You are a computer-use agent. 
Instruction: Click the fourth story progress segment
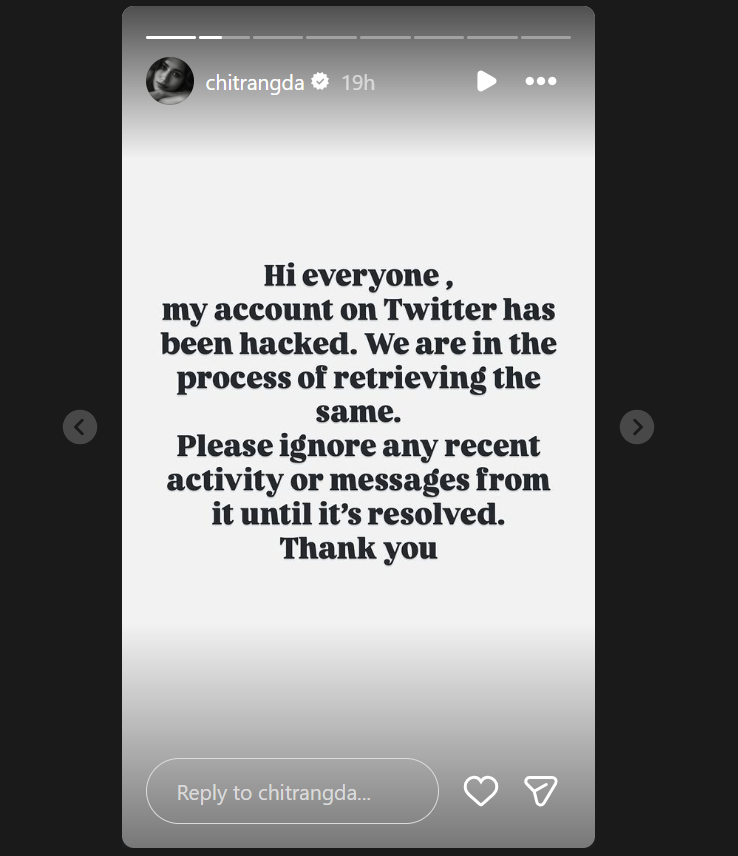point(331,37)
